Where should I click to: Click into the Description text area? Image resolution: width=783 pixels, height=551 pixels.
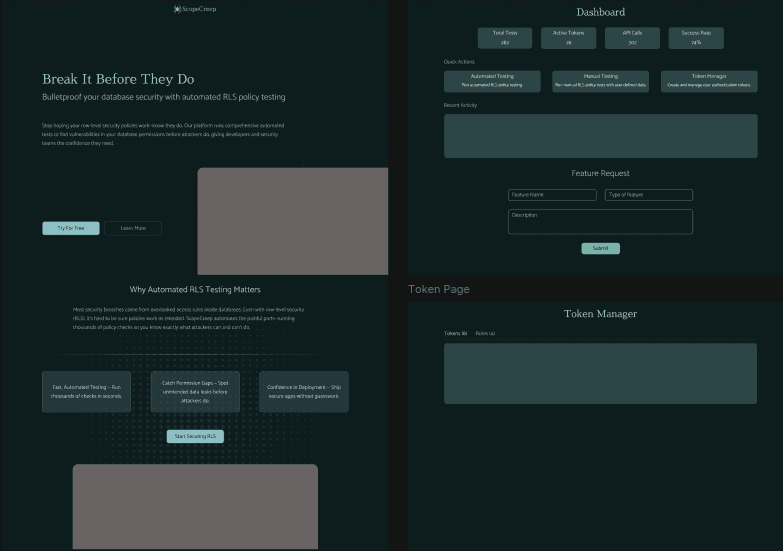tap(600, 222)
